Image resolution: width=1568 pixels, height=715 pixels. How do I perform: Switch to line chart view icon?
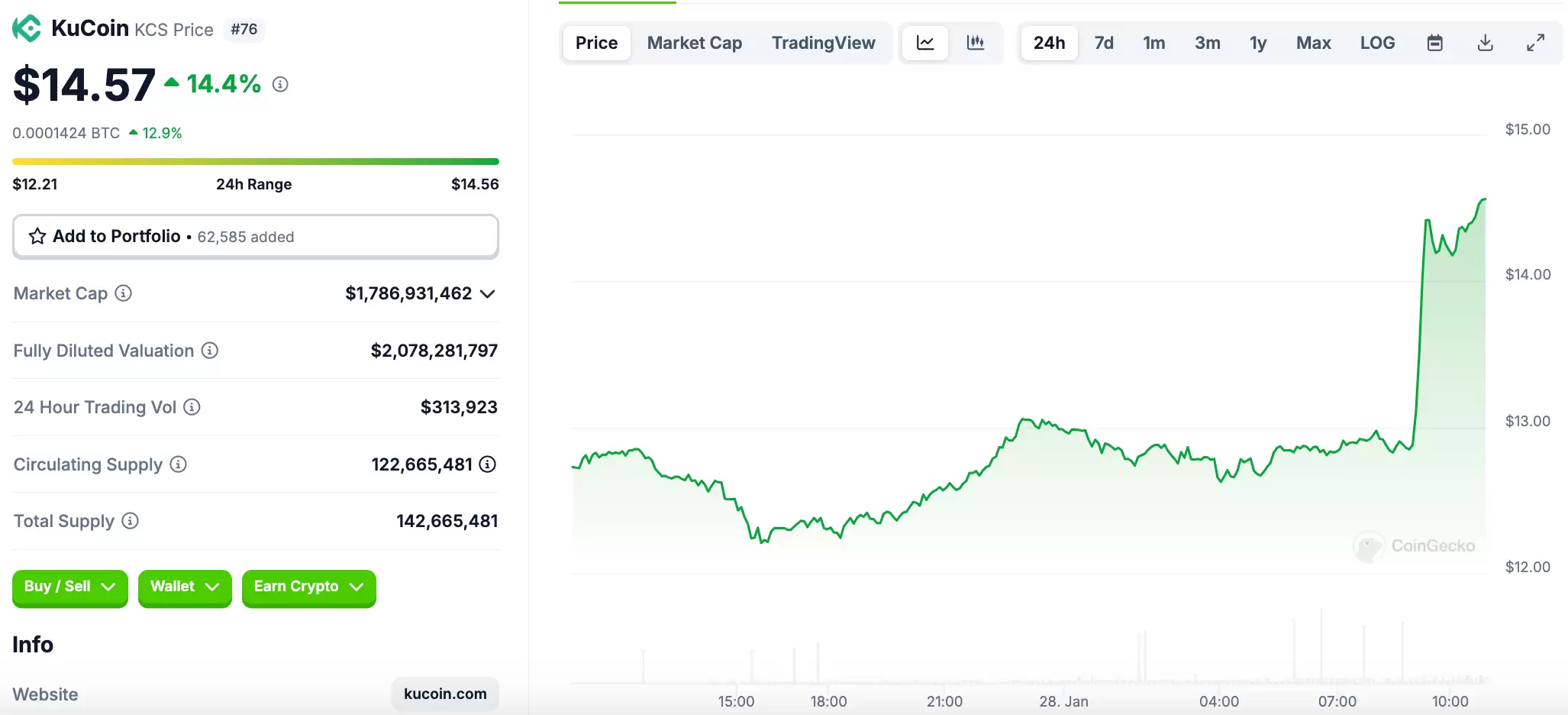[x=925, y=43]
